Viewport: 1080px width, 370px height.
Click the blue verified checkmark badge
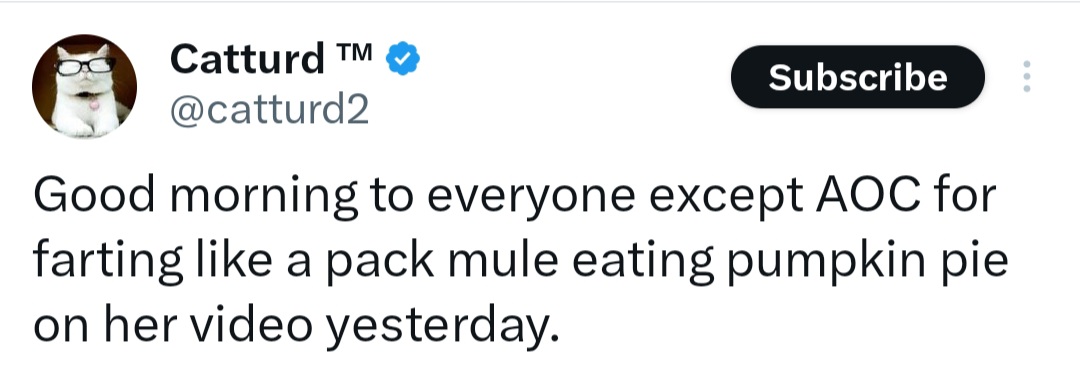tap(404, 59)
